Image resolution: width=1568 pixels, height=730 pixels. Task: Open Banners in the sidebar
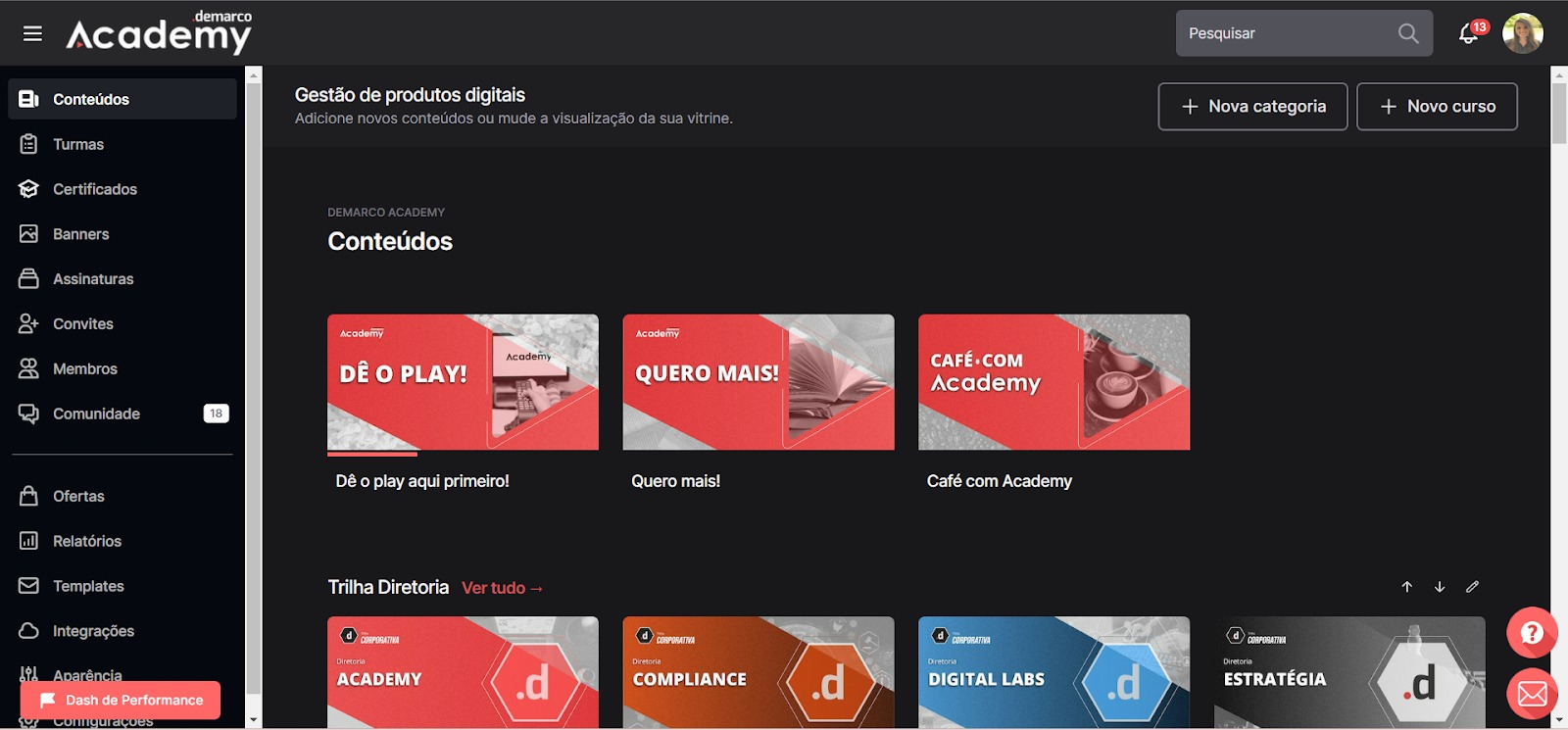[122, 234]
